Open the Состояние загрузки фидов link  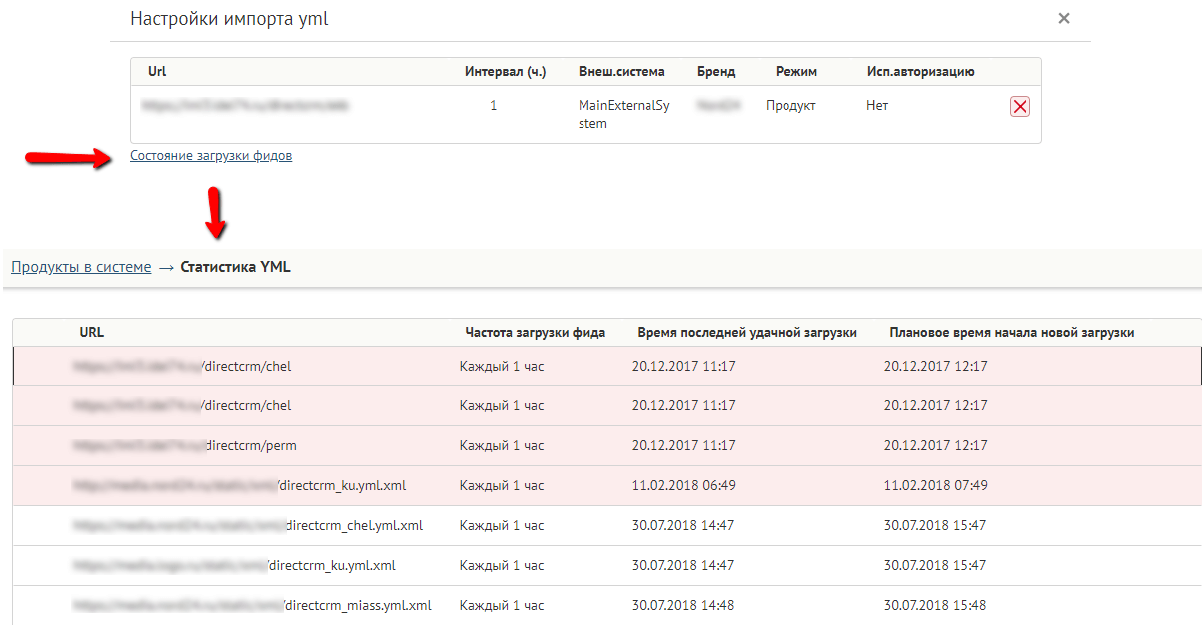point(211,156)
